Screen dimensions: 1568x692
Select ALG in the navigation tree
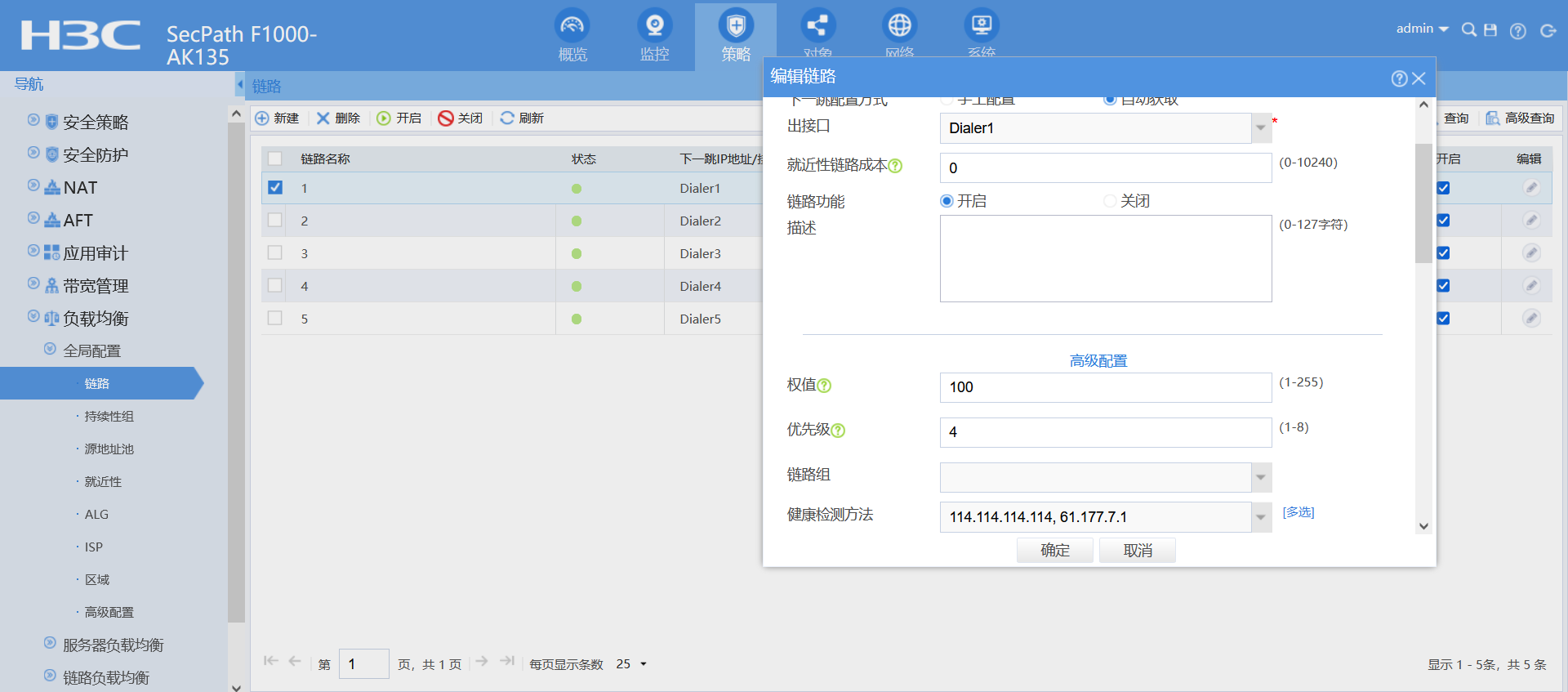[x=96, y=515]
